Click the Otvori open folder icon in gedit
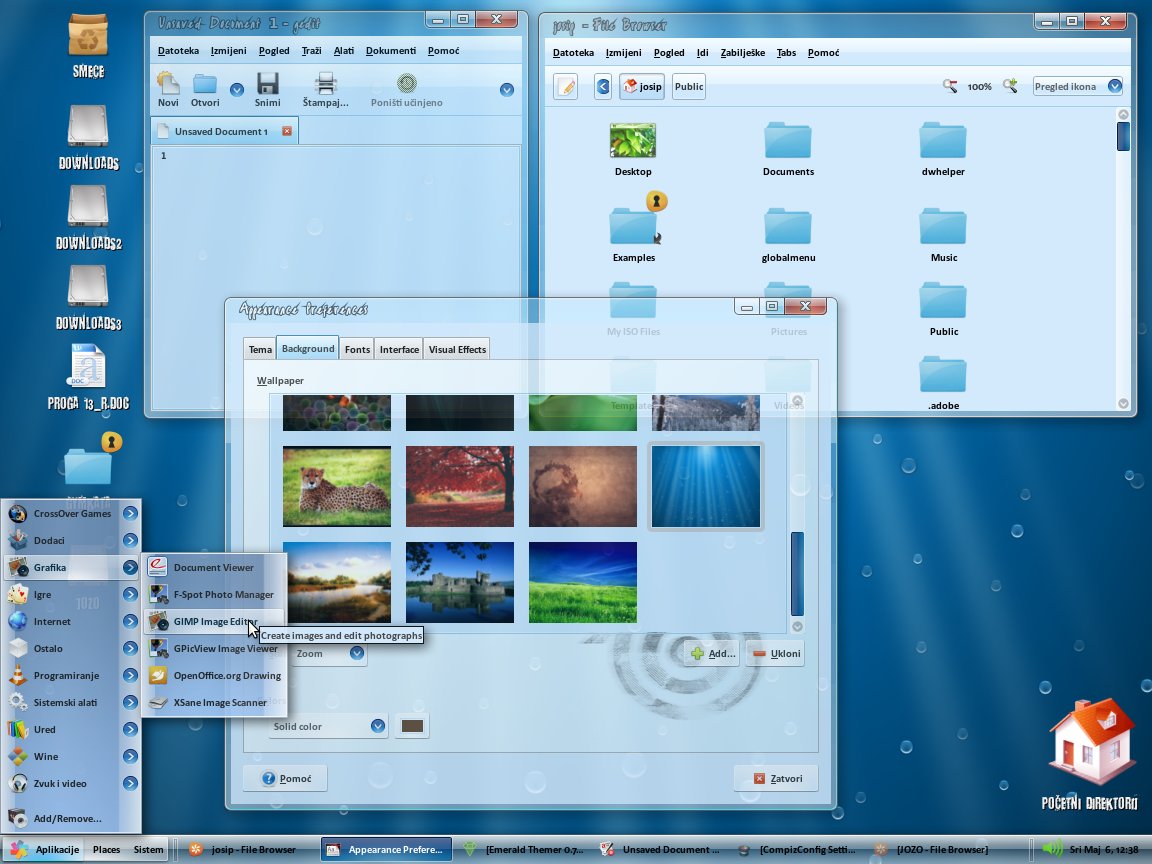This screenshot has height=864, width=1152. [205, 83]
